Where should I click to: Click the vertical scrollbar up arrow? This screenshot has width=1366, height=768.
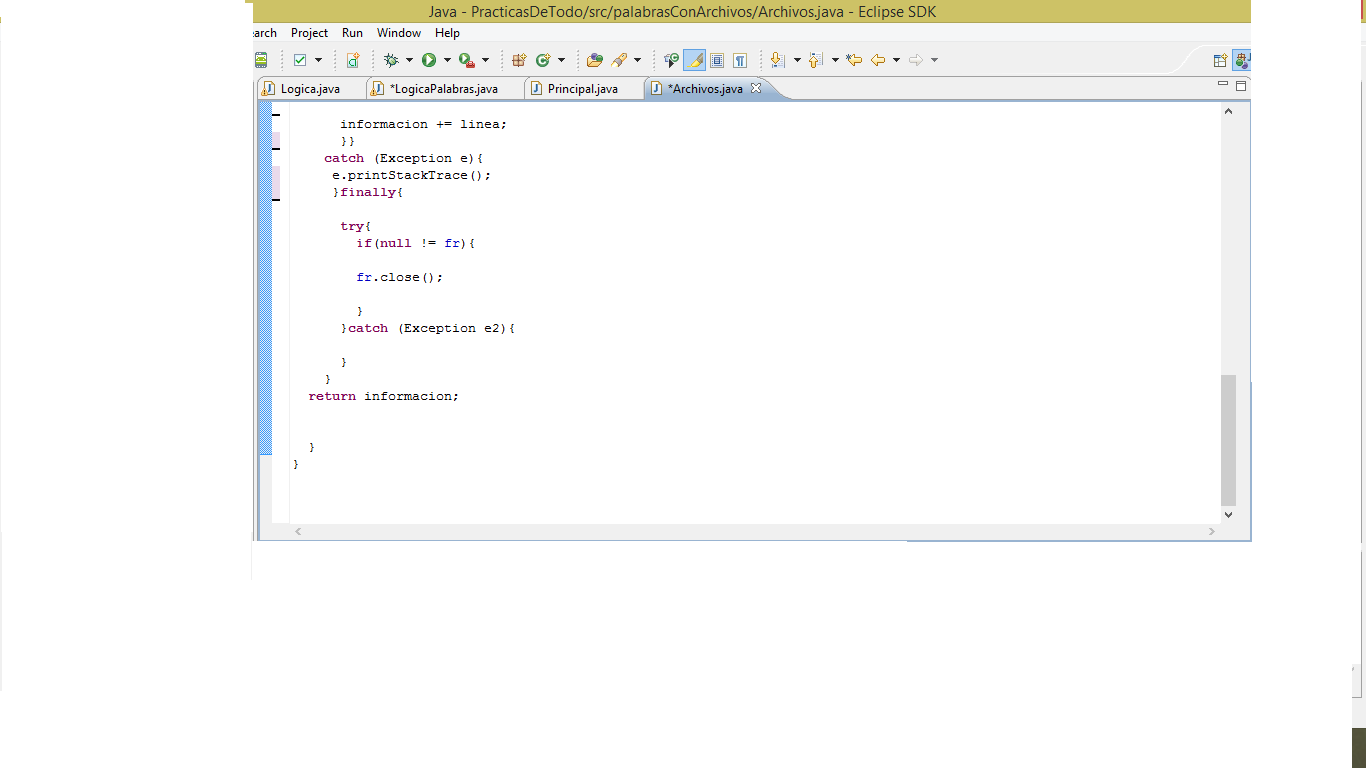(1229, 111)
